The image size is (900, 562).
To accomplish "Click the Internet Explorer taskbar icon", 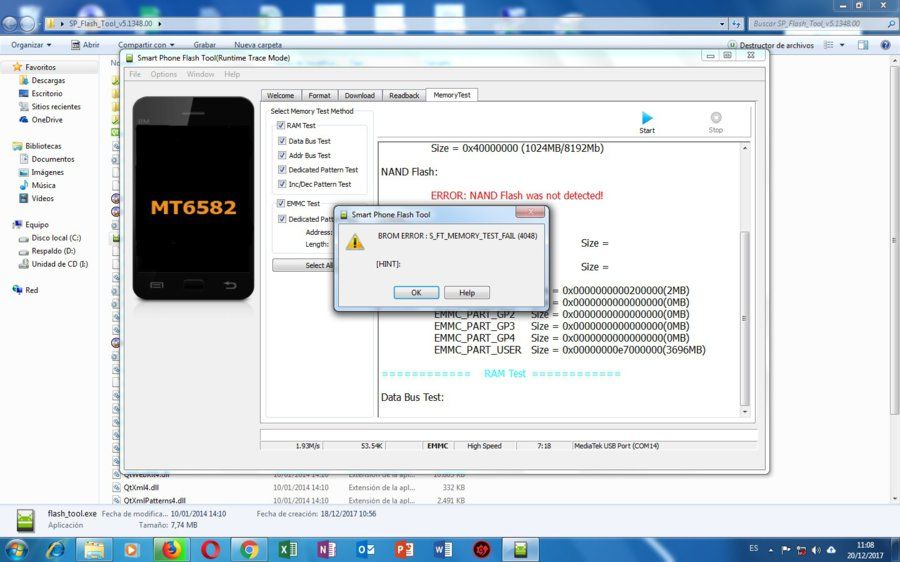I will 56,550.
